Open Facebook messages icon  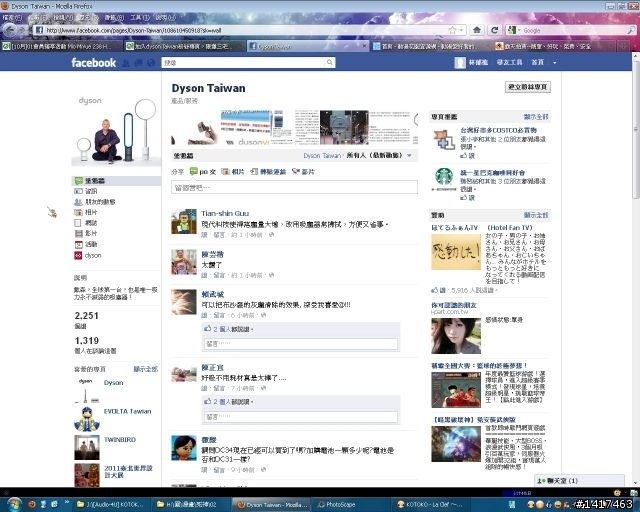[139, 63]
